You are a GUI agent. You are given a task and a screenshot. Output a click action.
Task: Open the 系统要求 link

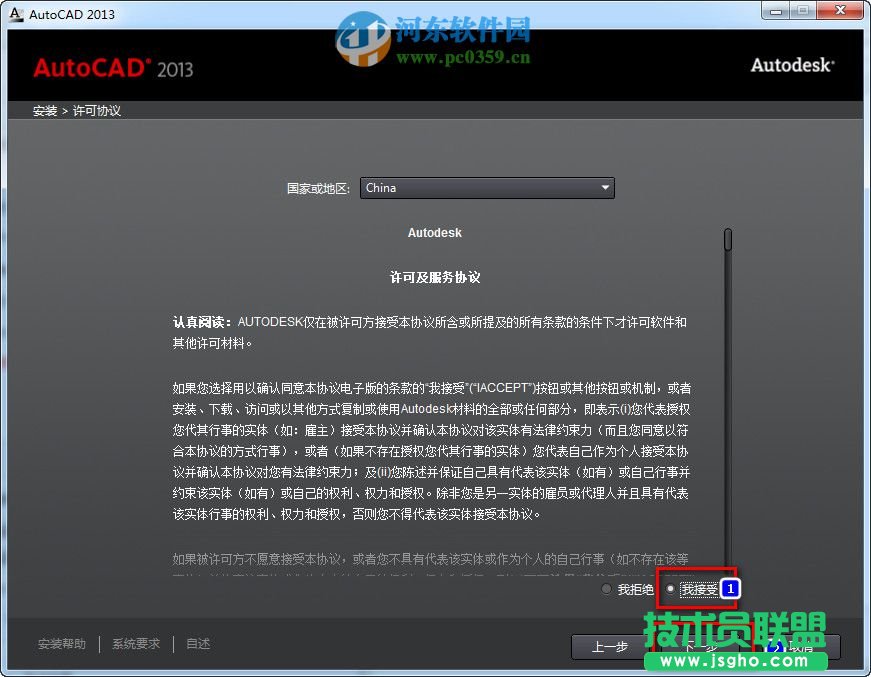[136, 644]
